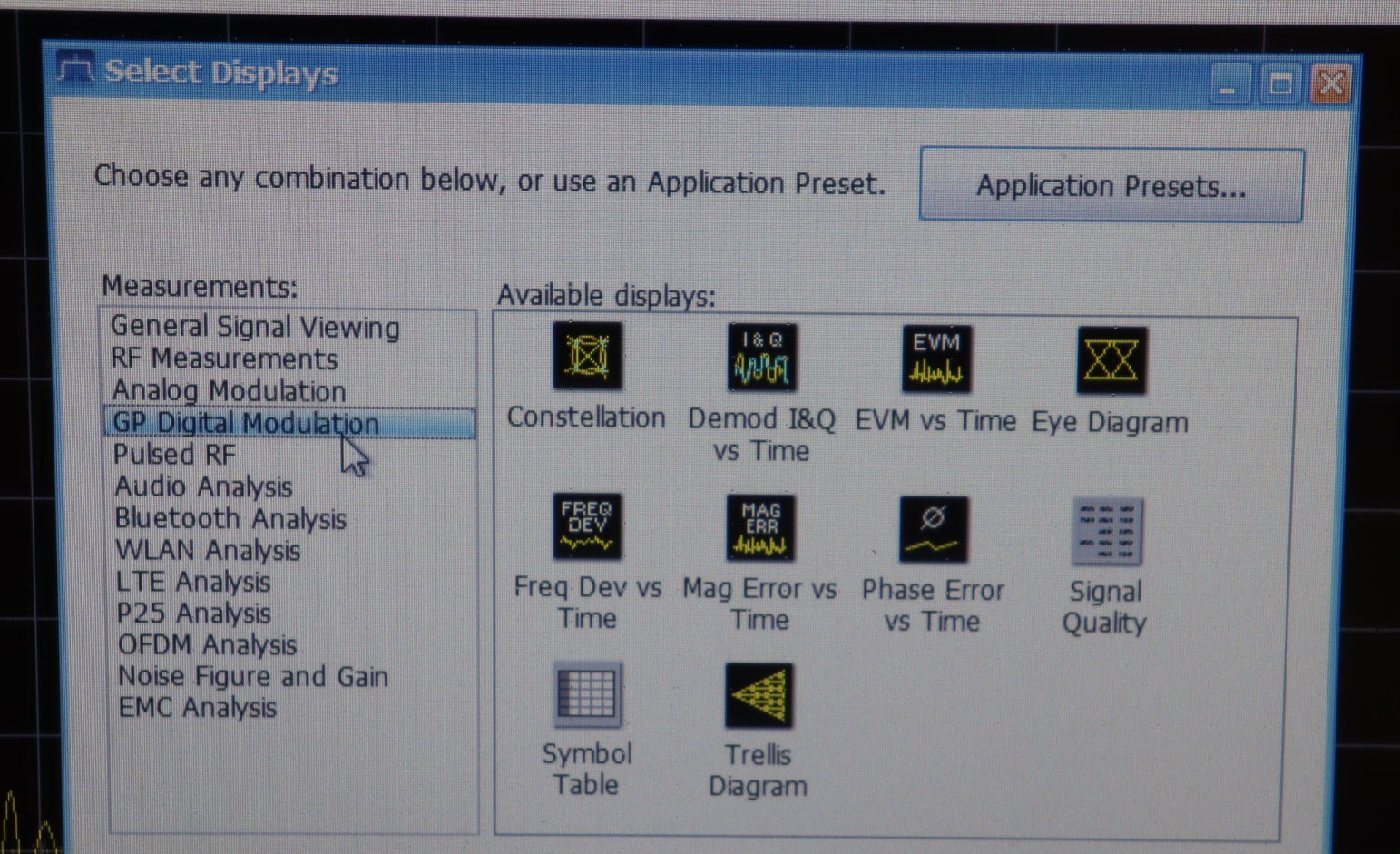The height and width of the screenshot is (854, 1400).
Task: Choose LTE Analysis measurements
Action: pos(193,582)
